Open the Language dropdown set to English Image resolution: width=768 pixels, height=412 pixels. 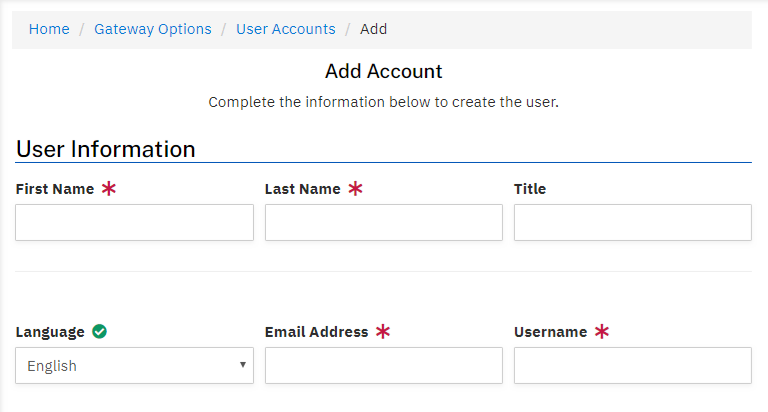(134, 366)
